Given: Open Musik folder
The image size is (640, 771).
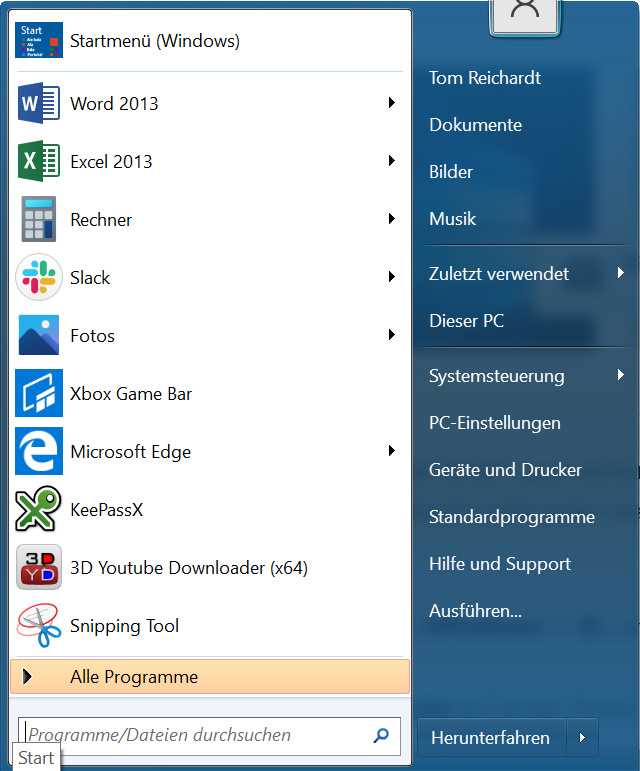Looking at the screenshot, I should coord(452,219).
